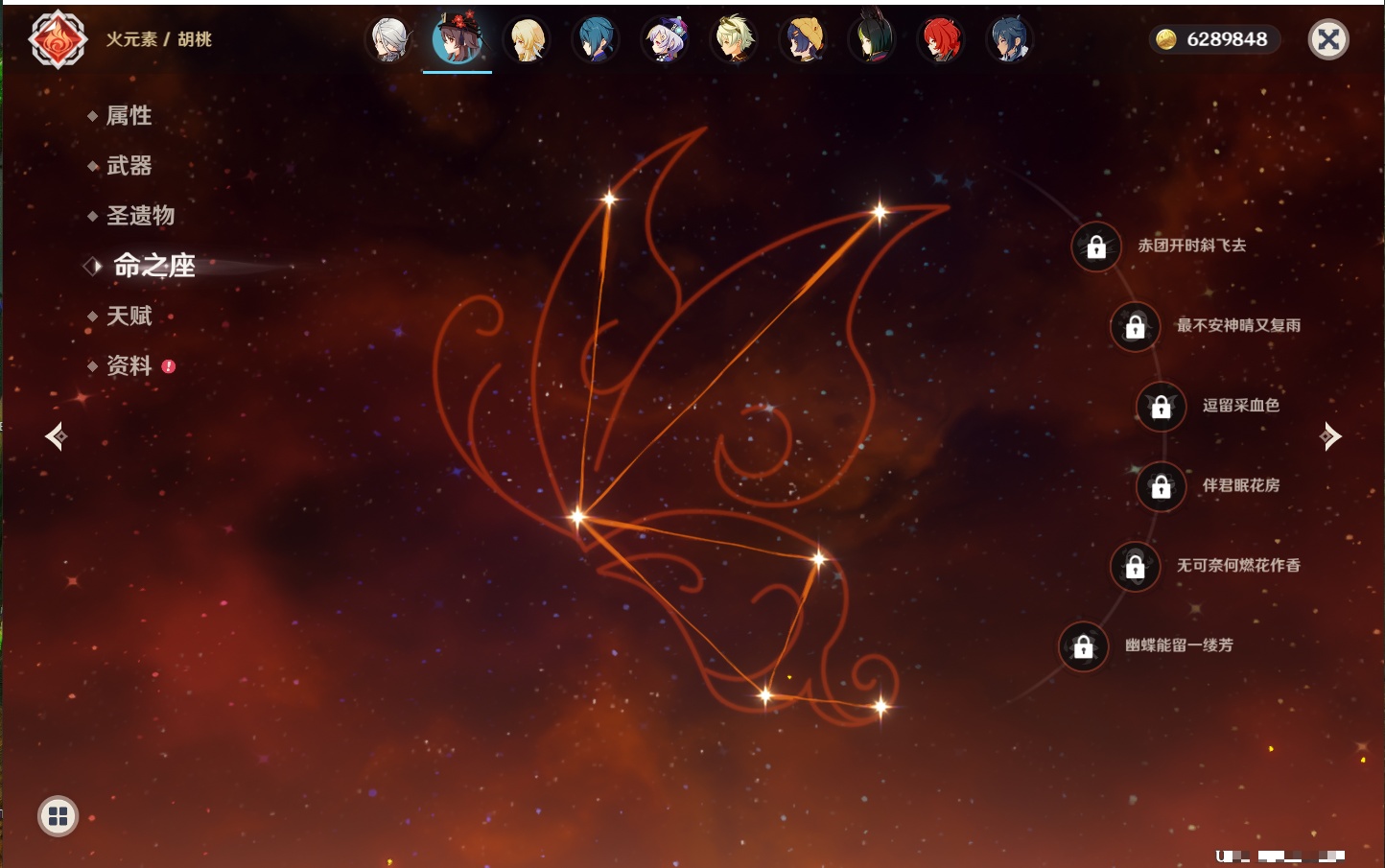The image size is (1385, 868).
Task: Select the red-haired character portrait
Action: [941, 40]
